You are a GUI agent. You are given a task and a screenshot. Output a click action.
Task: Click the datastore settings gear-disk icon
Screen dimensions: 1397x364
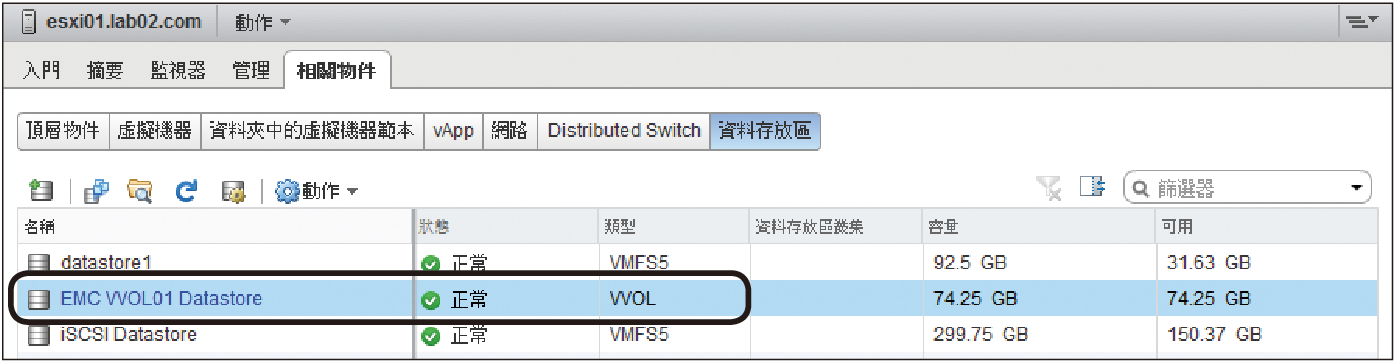233,190
